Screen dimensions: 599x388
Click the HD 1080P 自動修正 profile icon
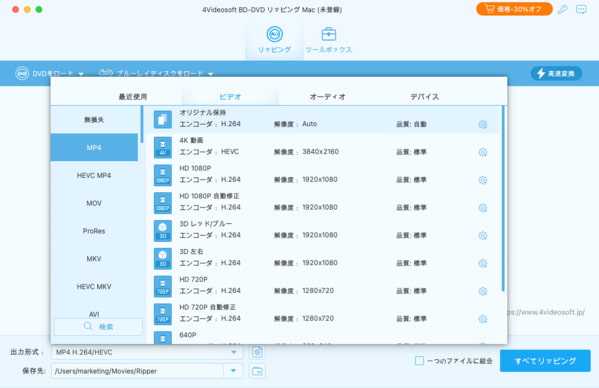point(163,203)
